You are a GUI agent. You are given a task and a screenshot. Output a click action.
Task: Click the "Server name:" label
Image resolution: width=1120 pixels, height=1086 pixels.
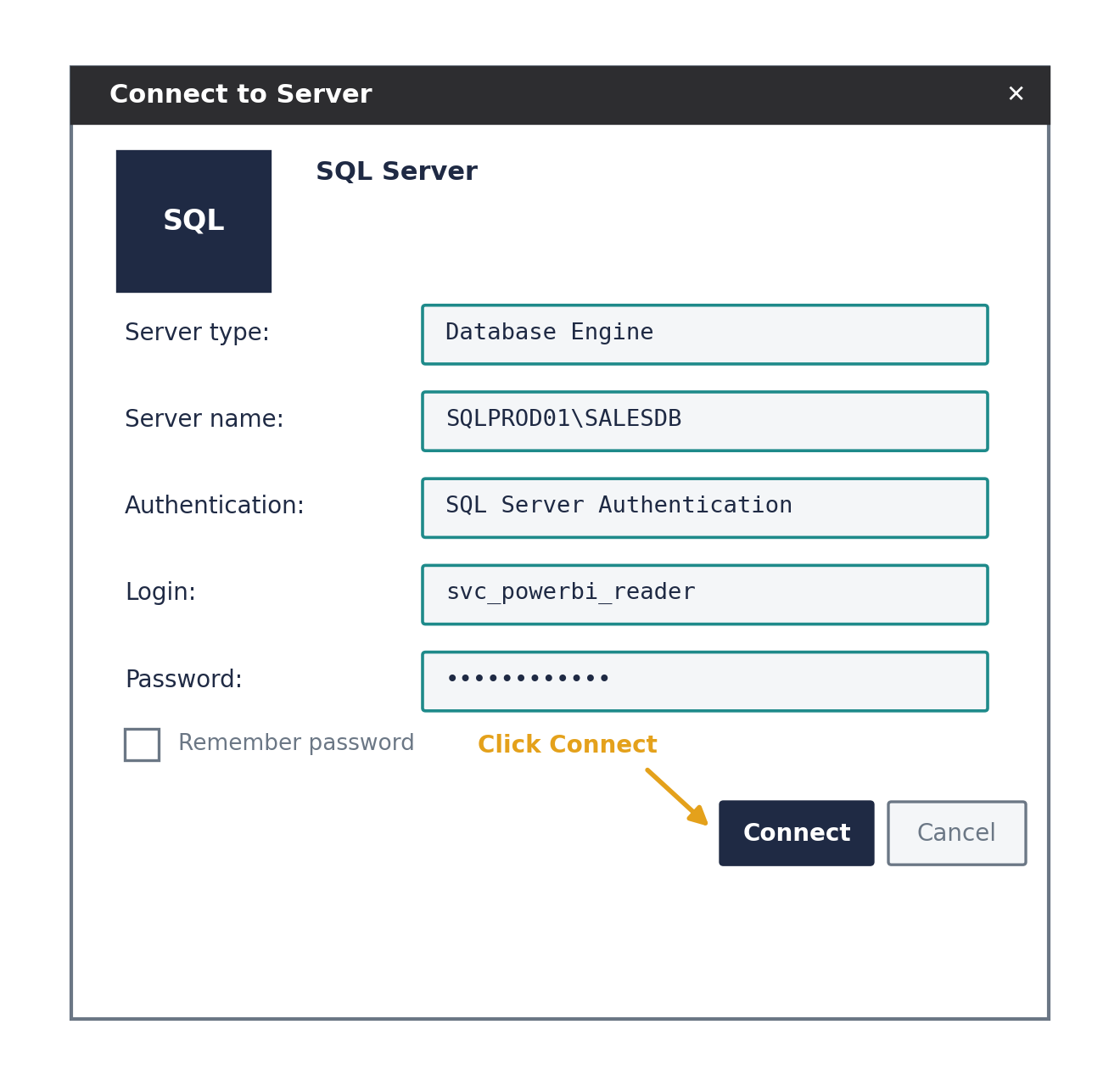(204, 420)
